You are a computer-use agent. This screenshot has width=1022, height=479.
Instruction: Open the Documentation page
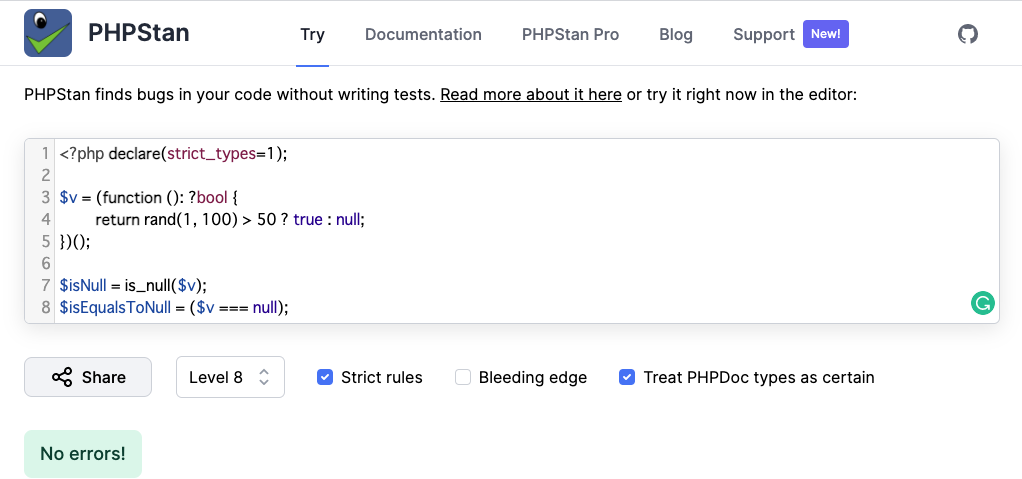pos(423,34)
